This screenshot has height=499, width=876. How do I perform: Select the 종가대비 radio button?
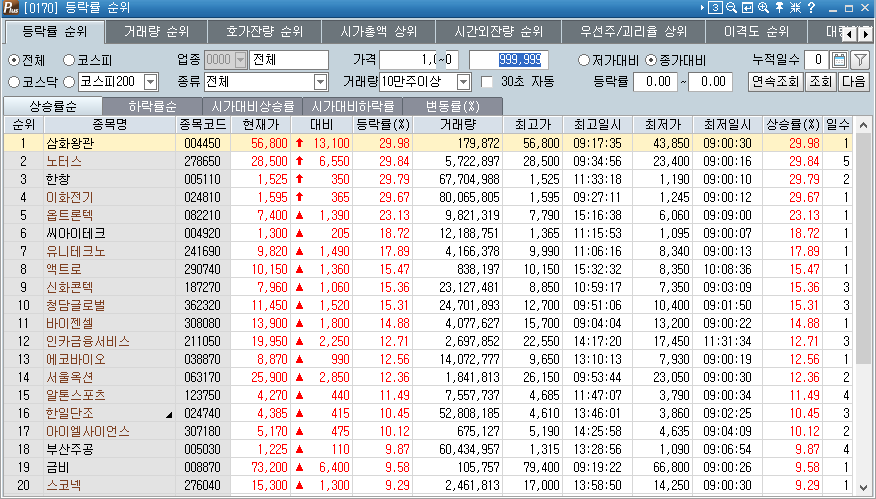pyautogui.click(x=651, y=60)
